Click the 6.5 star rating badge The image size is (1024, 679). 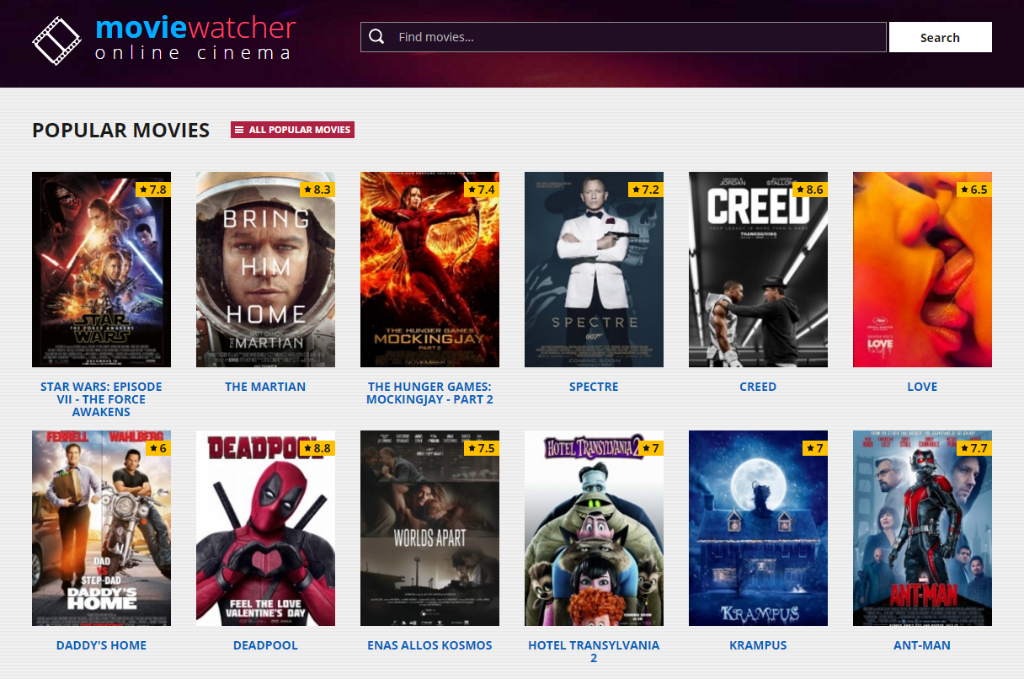[974, 189]
